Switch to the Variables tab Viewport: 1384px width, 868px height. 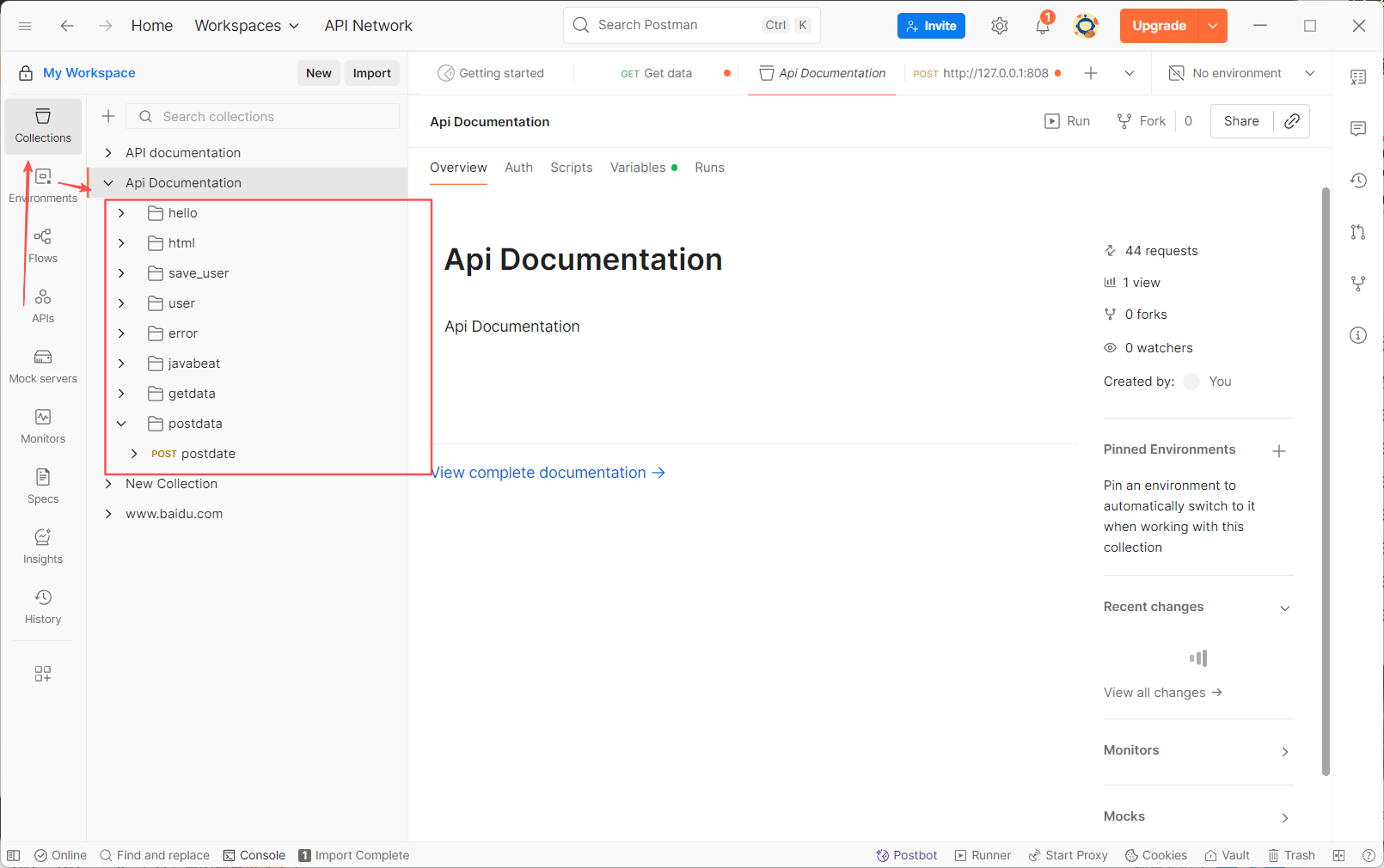point(644,168)
